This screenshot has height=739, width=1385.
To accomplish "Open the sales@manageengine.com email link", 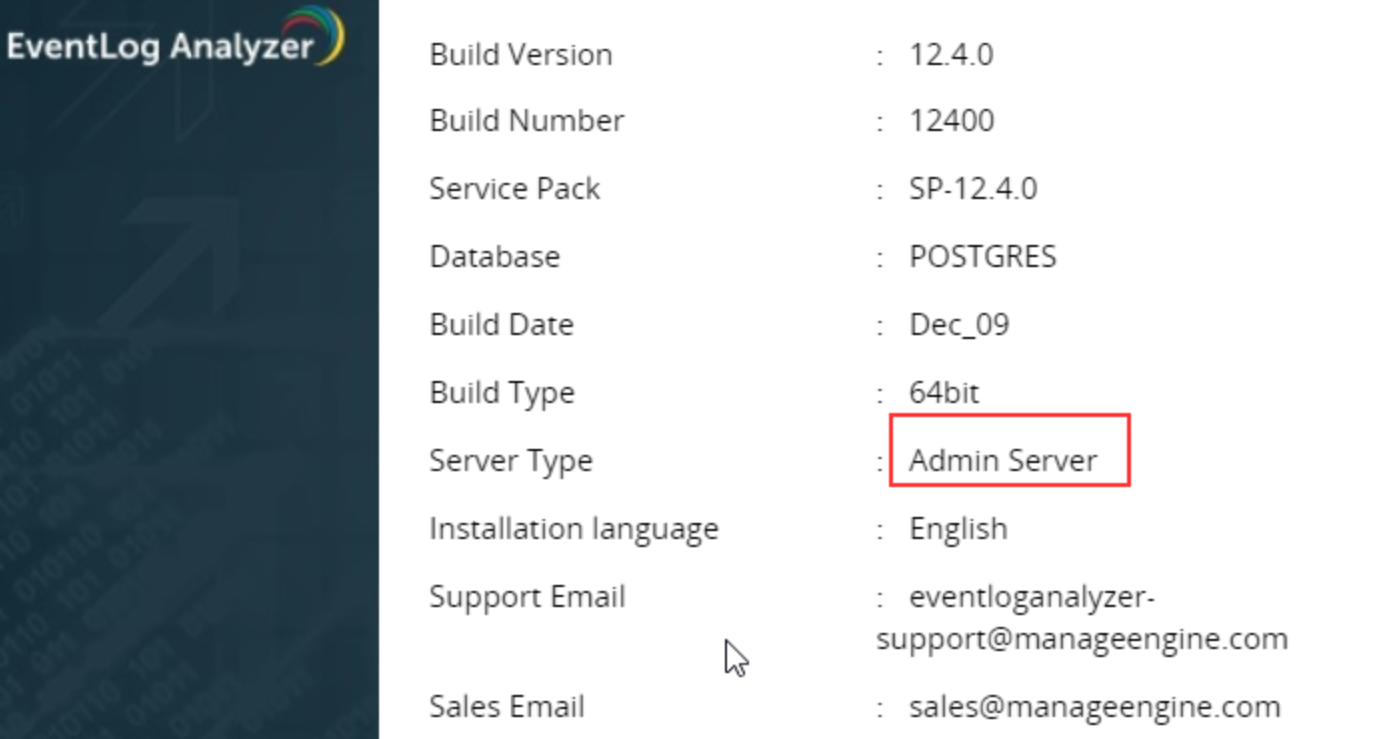I will point(1094,707).
